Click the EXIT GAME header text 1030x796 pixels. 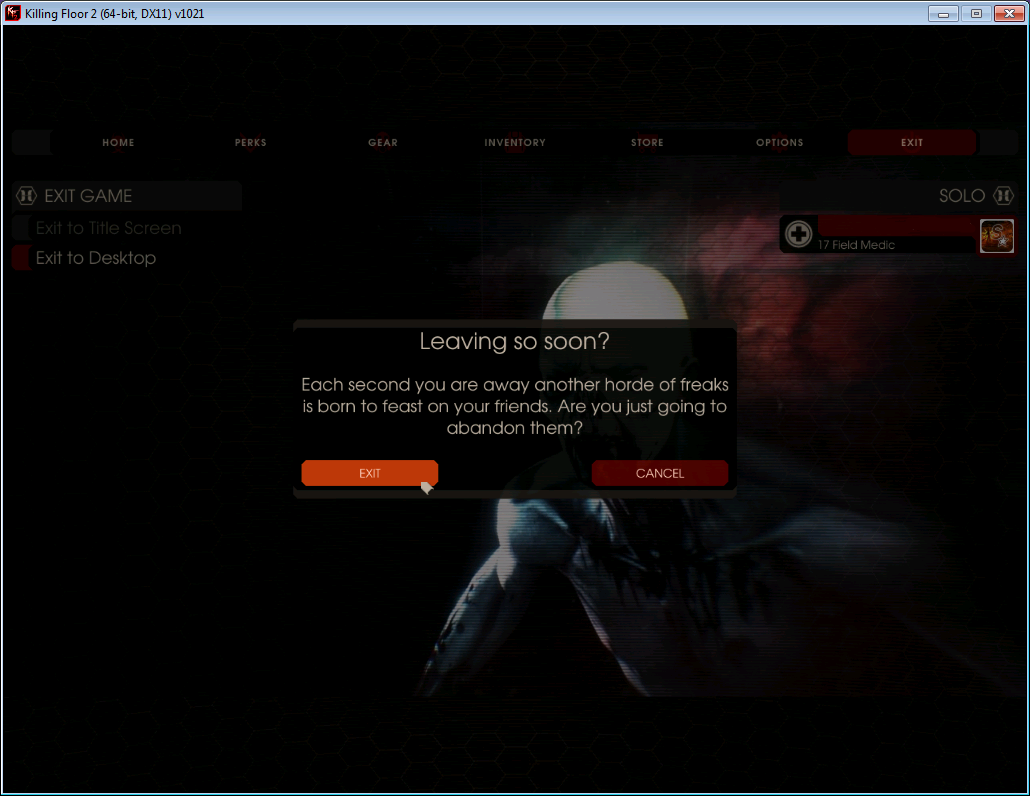(88, 196)
